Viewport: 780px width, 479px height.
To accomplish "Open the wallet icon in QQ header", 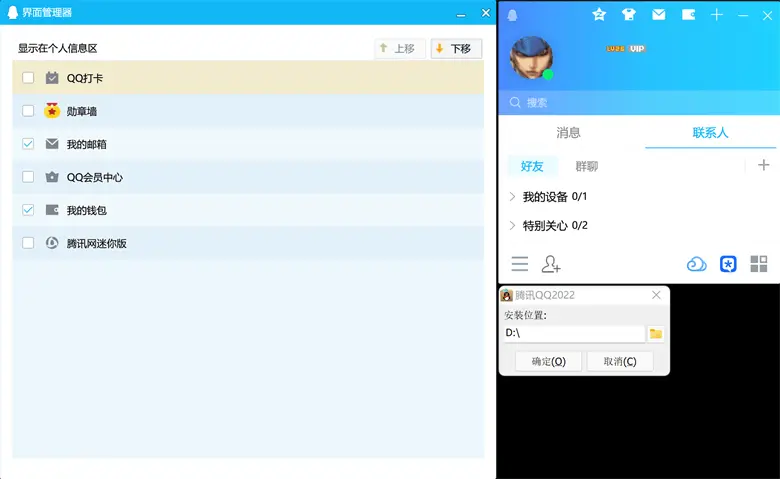I will (688, 15).
